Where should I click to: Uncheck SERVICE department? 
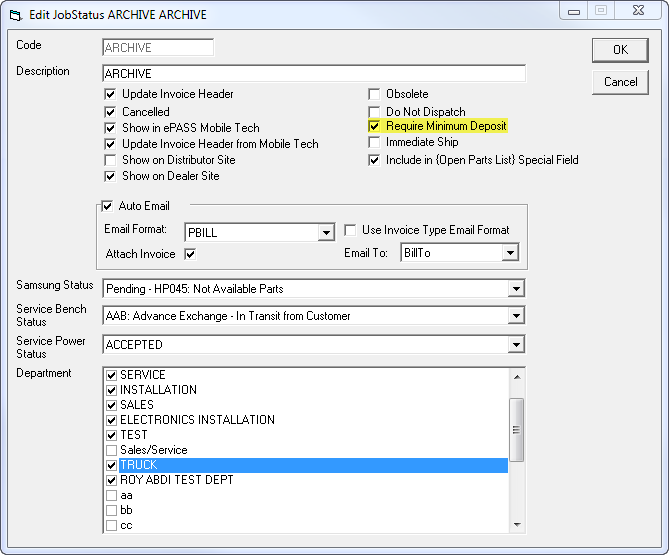coord(111,375)
